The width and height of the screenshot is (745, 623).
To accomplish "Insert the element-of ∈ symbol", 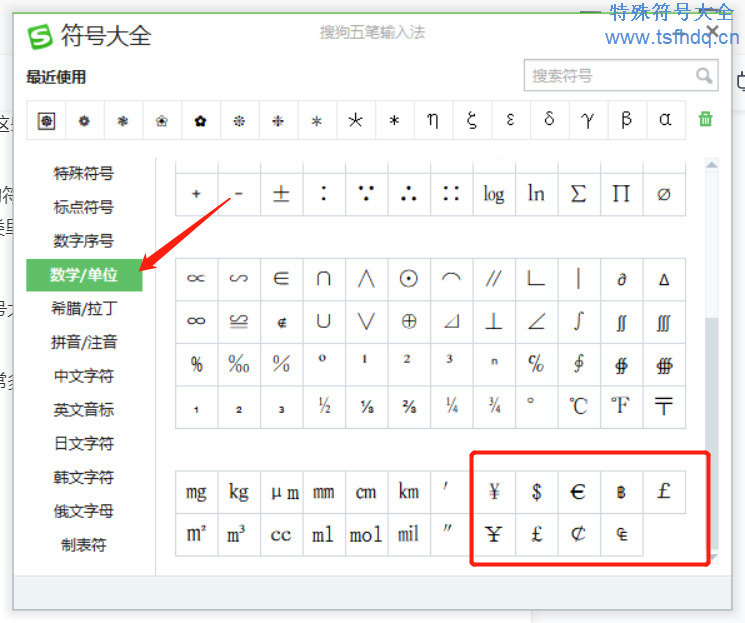I will click(281, 278).
